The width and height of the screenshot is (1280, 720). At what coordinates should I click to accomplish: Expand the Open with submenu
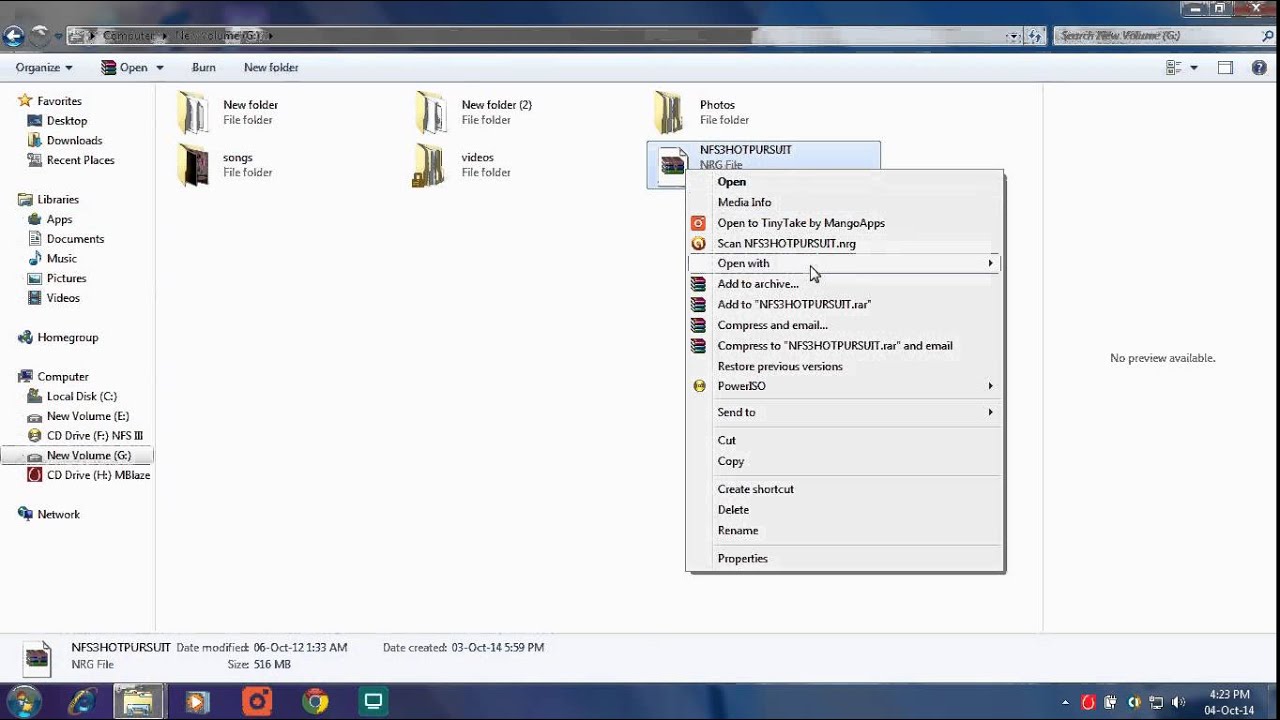tap(845, 263)
